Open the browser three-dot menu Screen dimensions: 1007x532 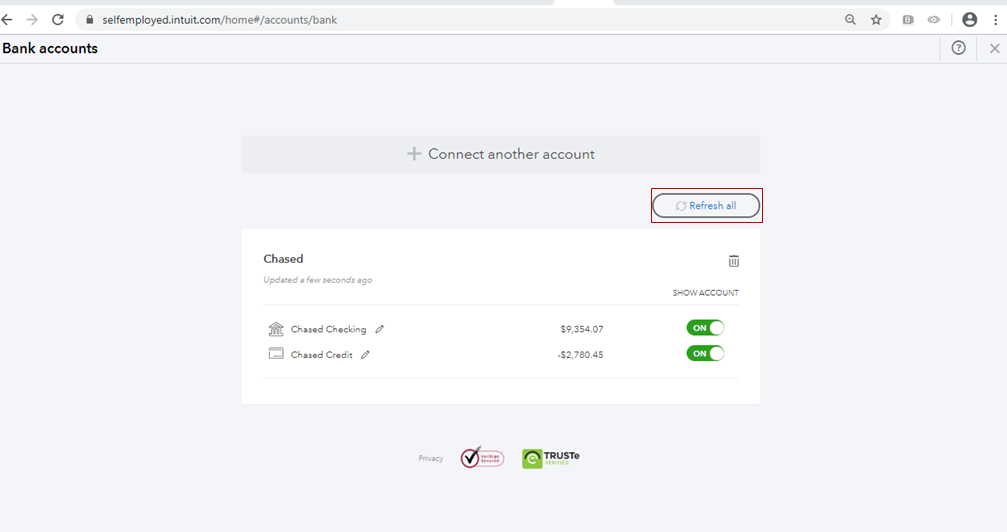click(x=996, y=20)
